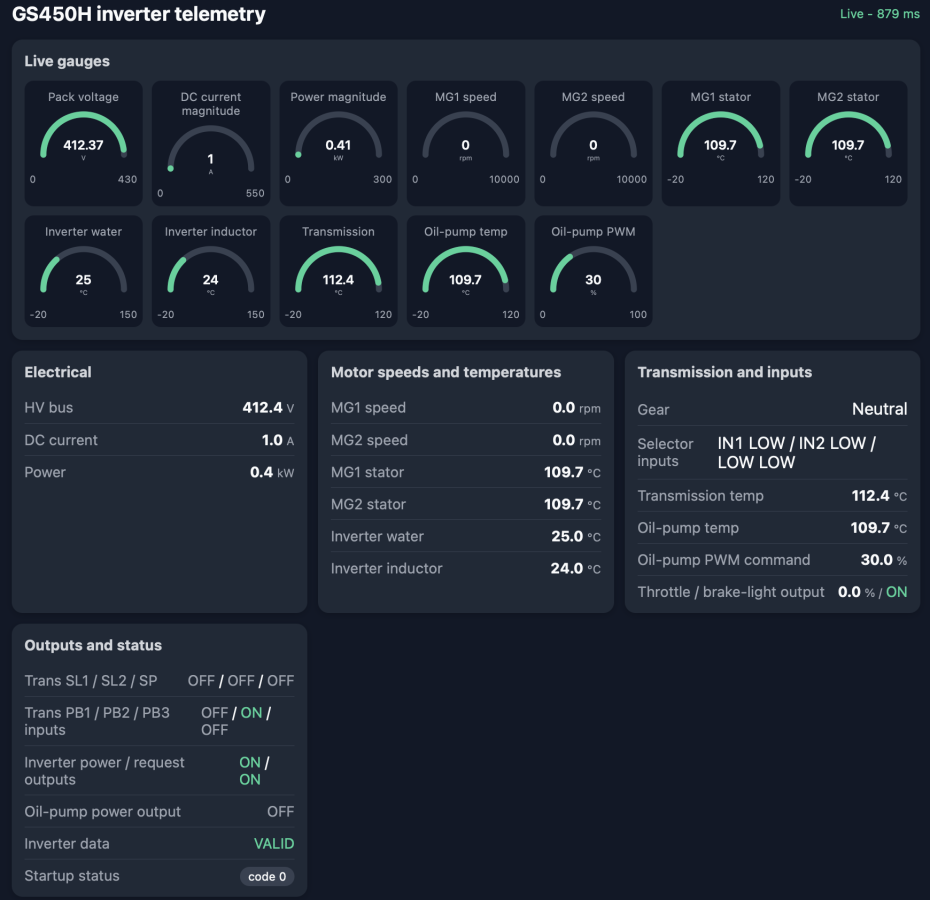The height and width of the screenshot is (900, 930).
Task: Click the Power magnitude gauge showing 0.41
Action: tap(338, 144)
